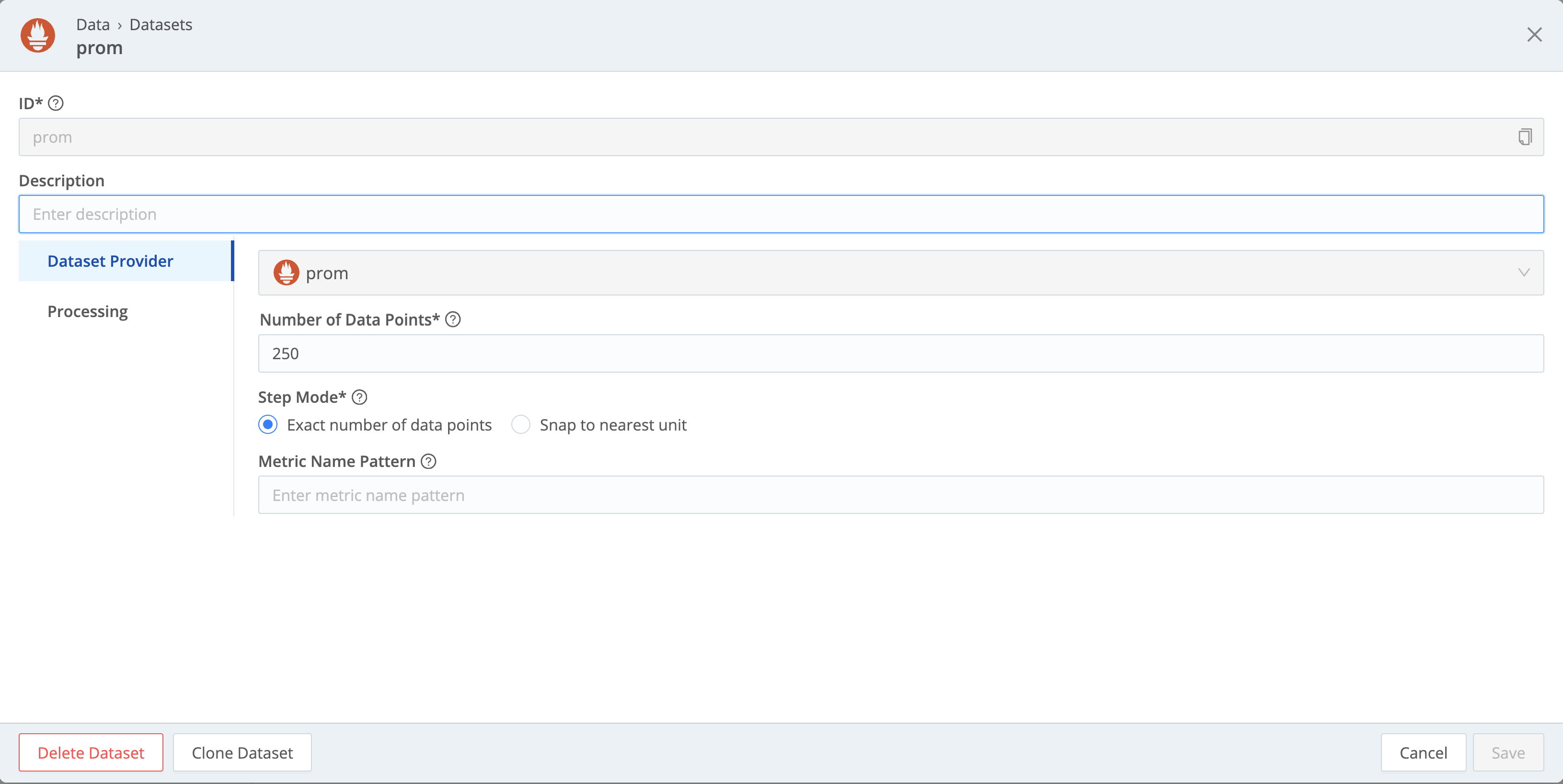Click the Prometheus logo in the header
This screenshot has height=784, width=1563.
pyautogui.click(x=37, y=34)
